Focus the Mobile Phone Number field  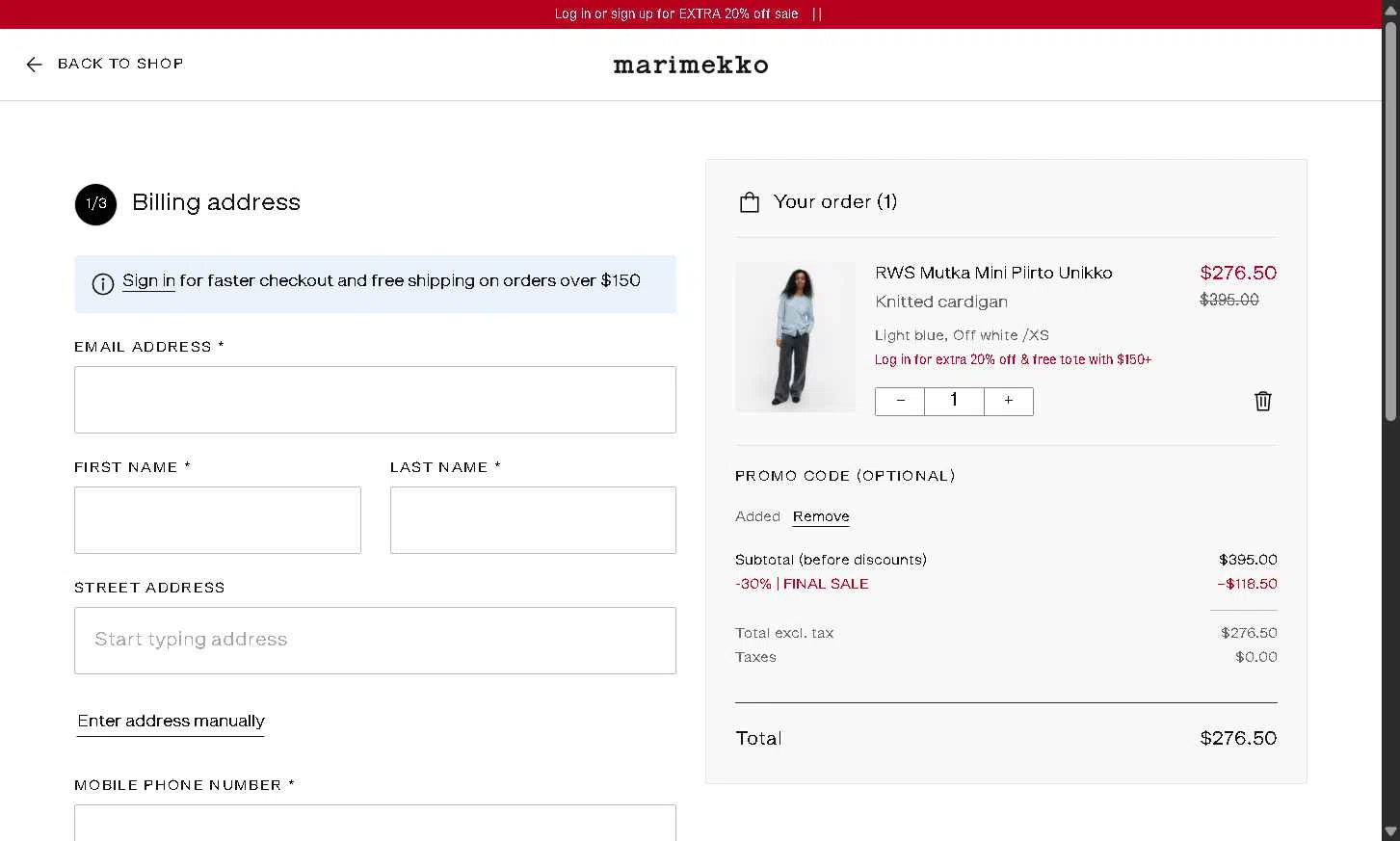[375, 823]
